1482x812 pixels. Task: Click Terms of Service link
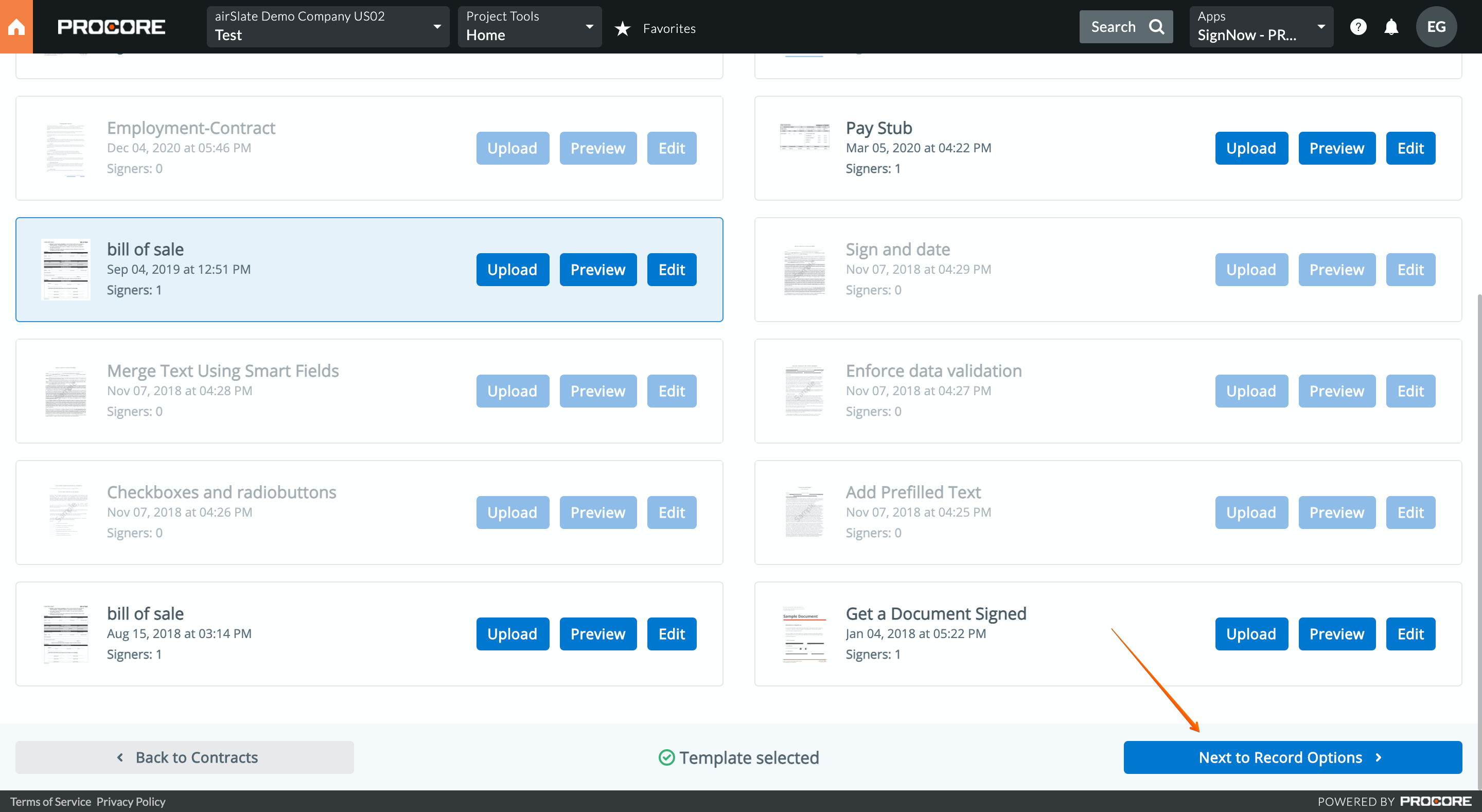[50, 802]
